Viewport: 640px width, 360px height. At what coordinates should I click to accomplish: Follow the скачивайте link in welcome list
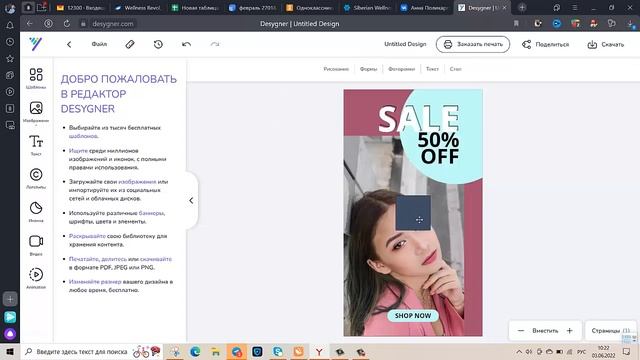click(156, 259)
